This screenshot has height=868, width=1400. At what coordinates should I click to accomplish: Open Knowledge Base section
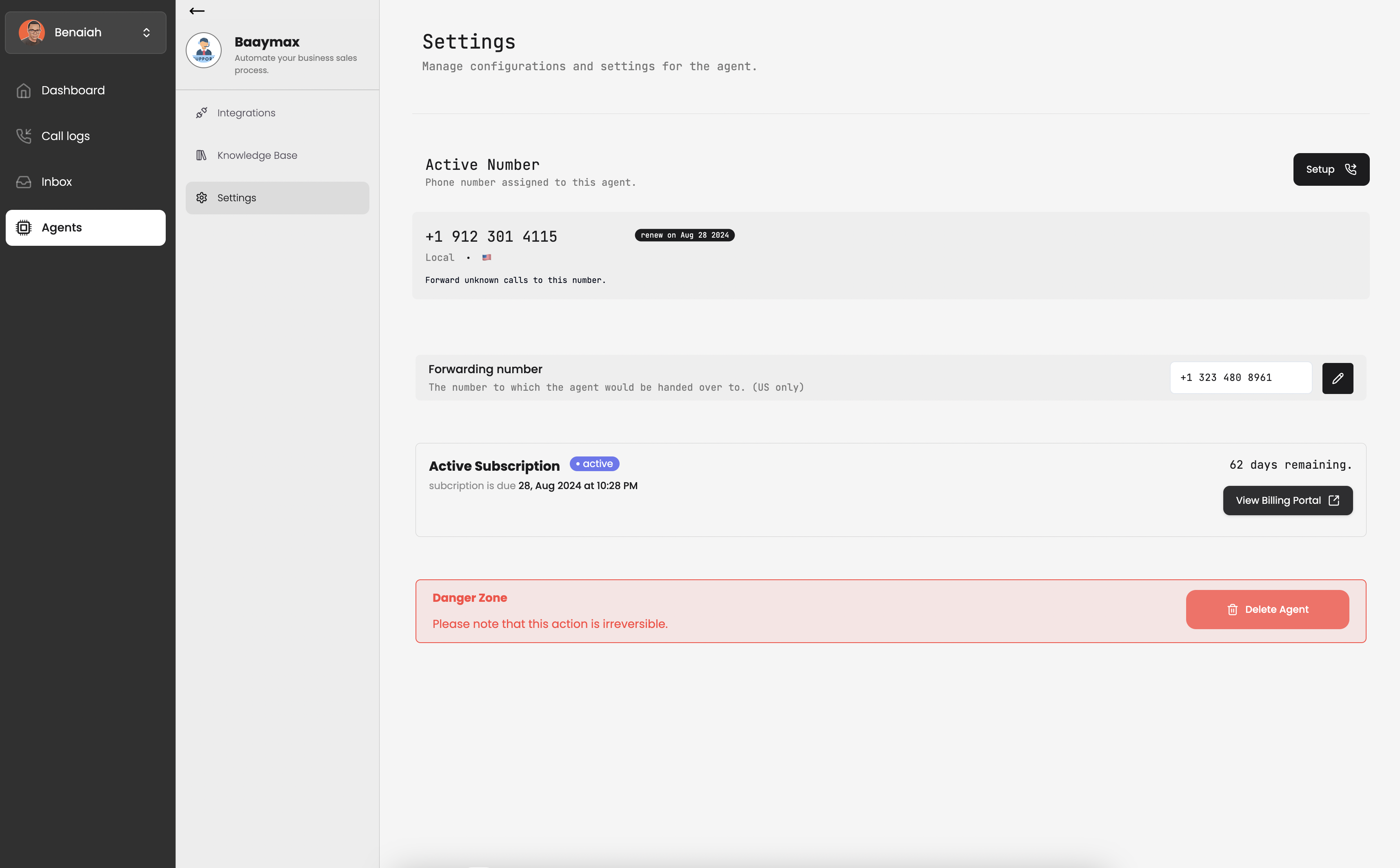click(256, 156)
